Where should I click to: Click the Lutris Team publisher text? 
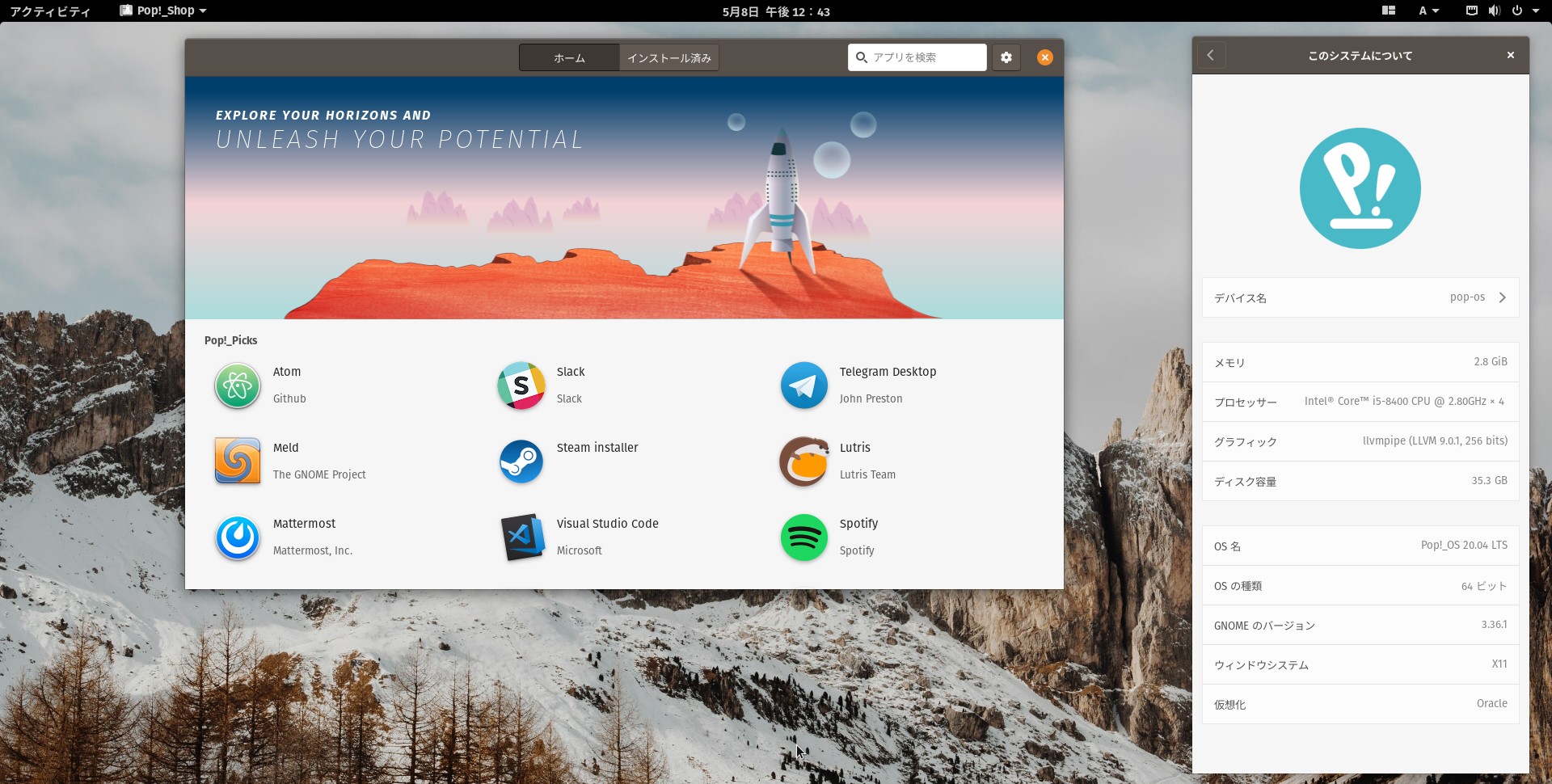tap(867, 474)
